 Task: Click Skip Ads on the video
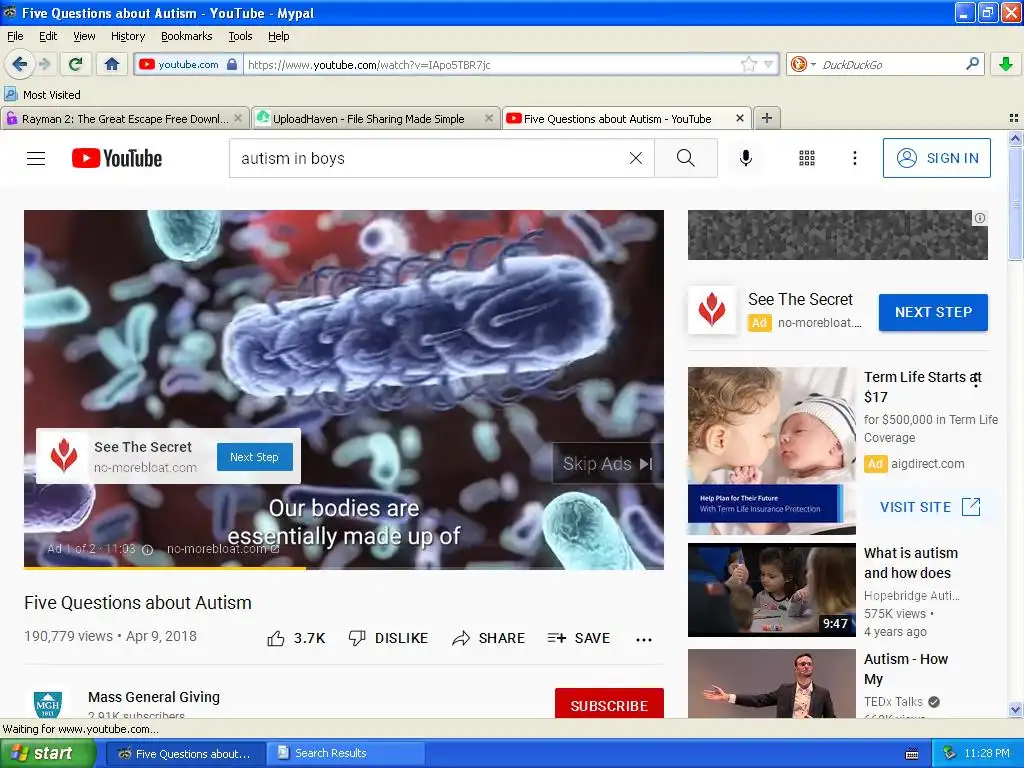tap(607, 464)
